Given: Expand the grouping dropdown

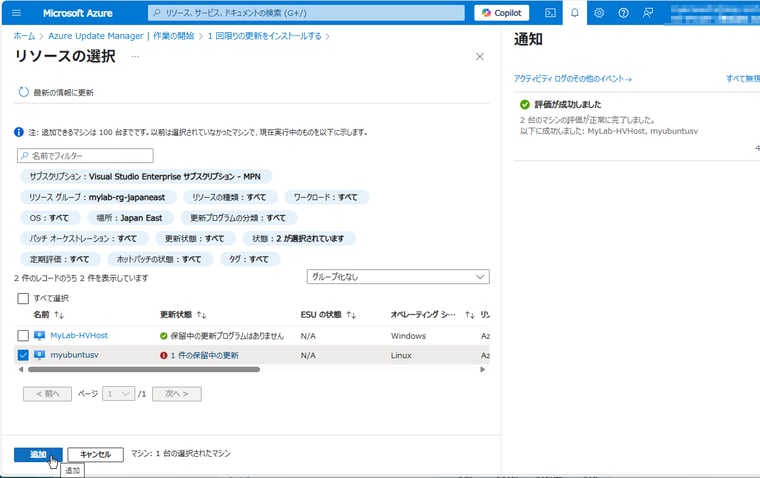Looking at the screenshot, I should 397,276.
